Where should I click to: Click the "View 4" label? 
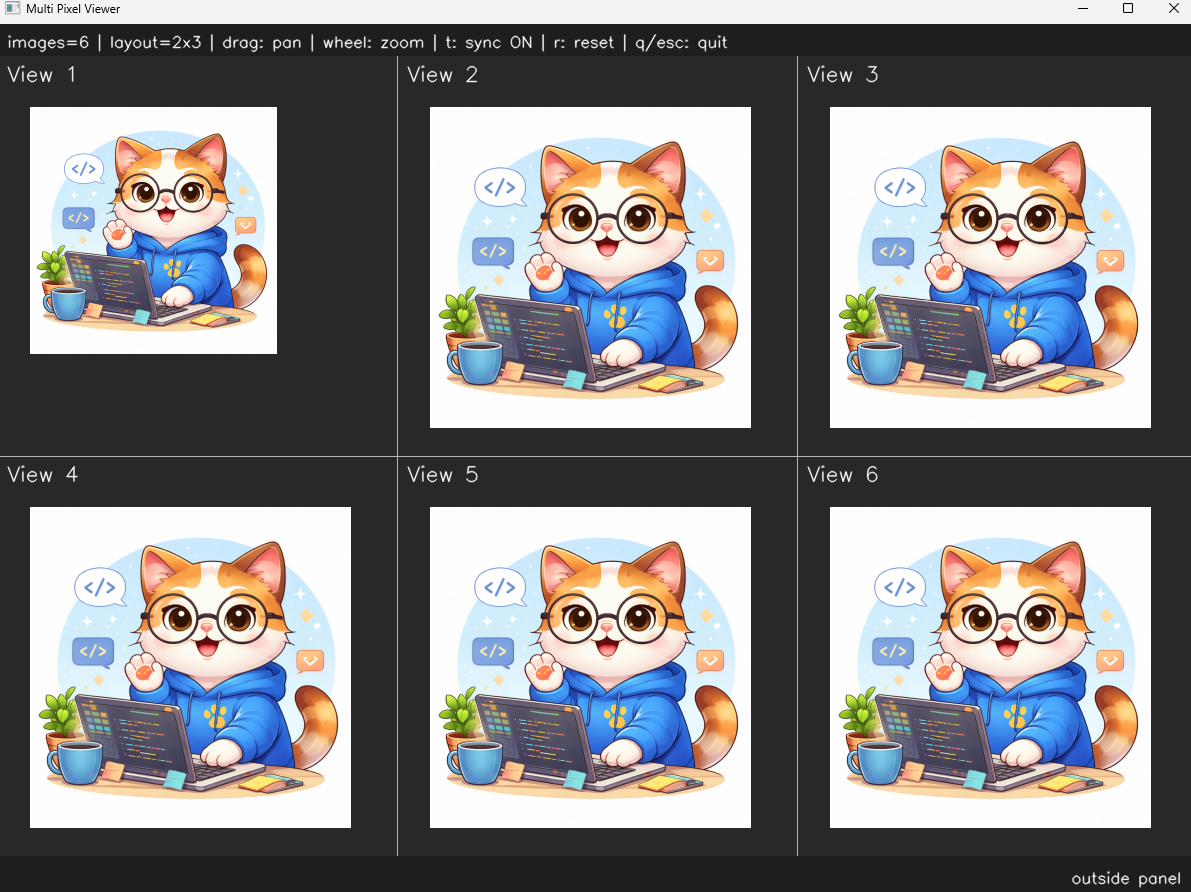click(43, 475)
